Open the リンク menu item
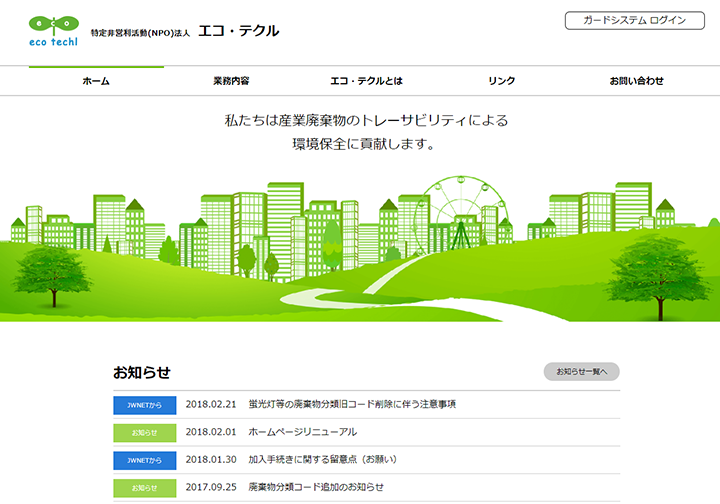 coord(501,81)
